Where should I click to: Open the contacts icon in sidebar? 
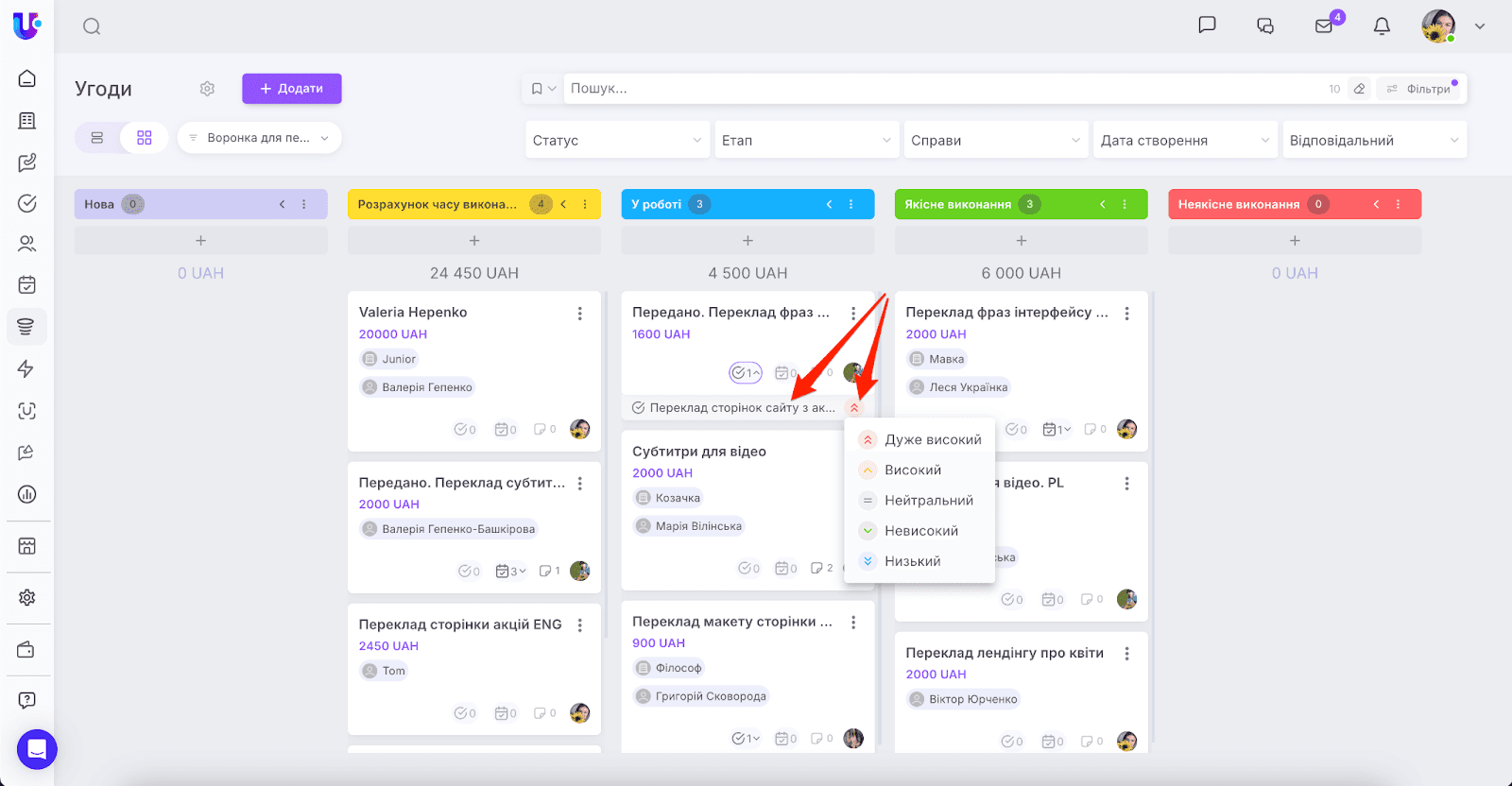pos(27,244)
